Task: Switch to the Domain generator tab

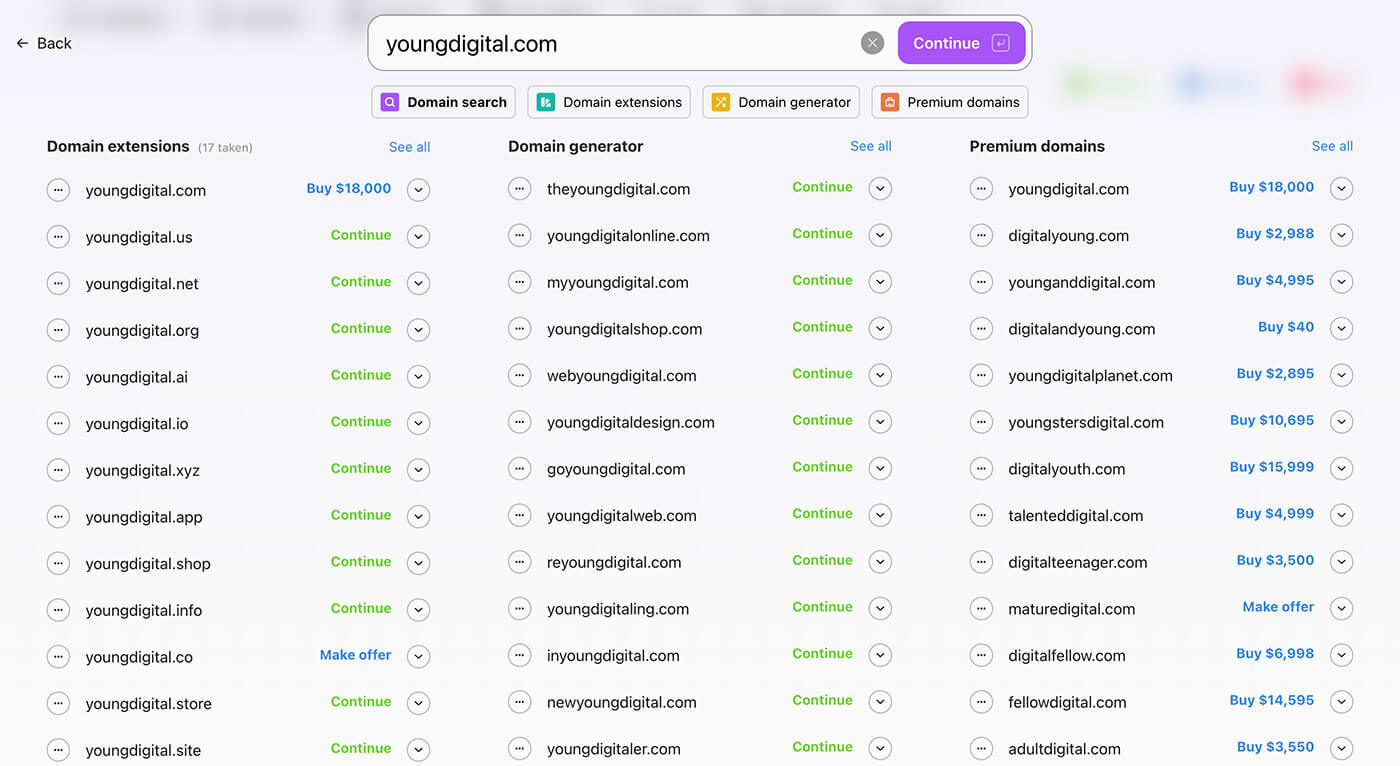Action: [781, 102]
